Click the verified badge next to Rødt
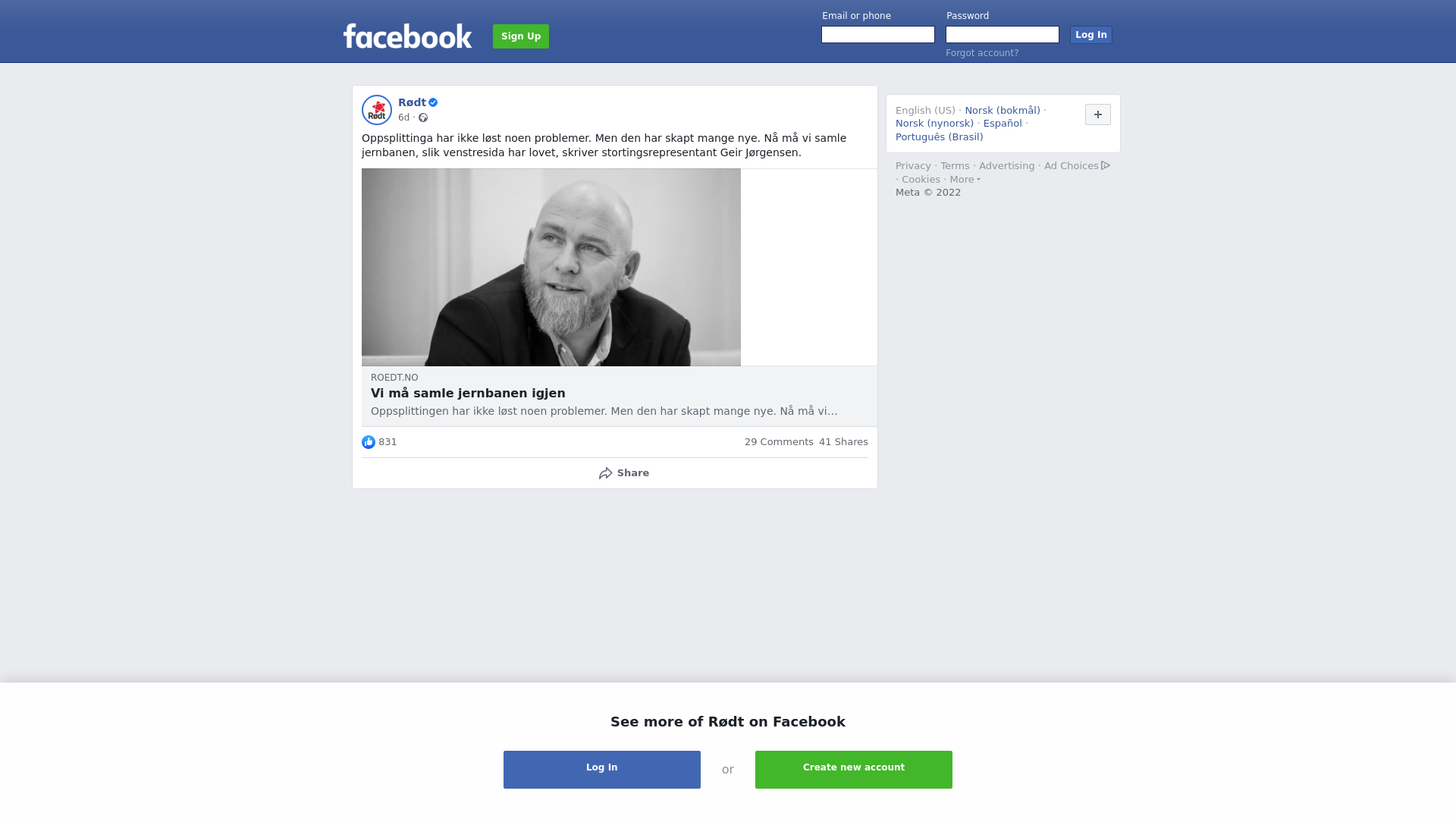Screen dimensions: 1456x819 point(433,102)
